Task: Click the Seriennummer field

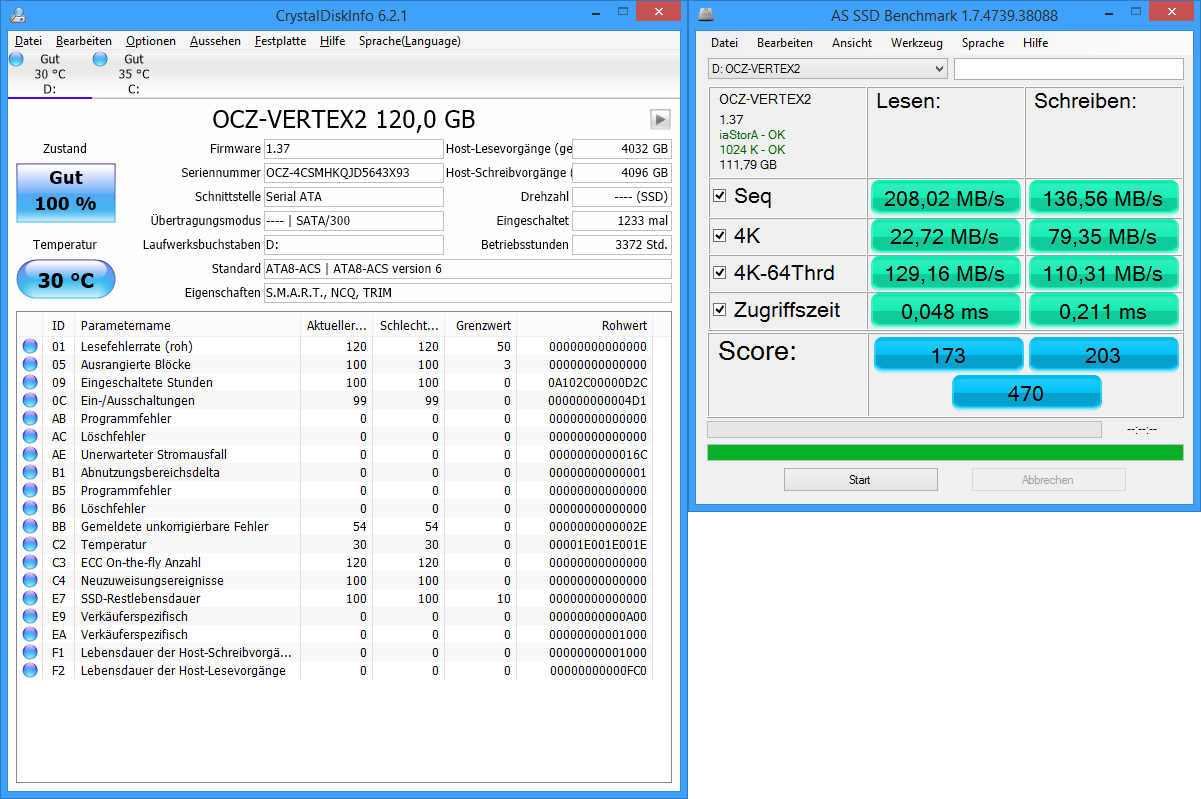Action: (354, 173)
